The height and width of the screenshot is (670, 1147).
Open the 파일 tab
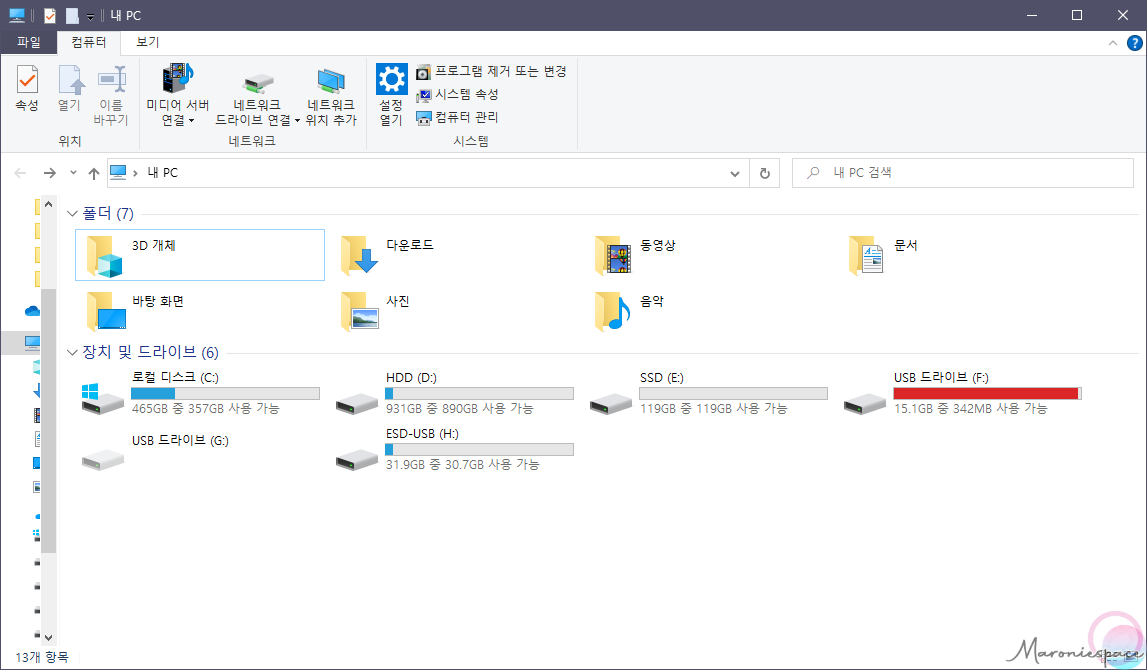[x=29, y=42]
